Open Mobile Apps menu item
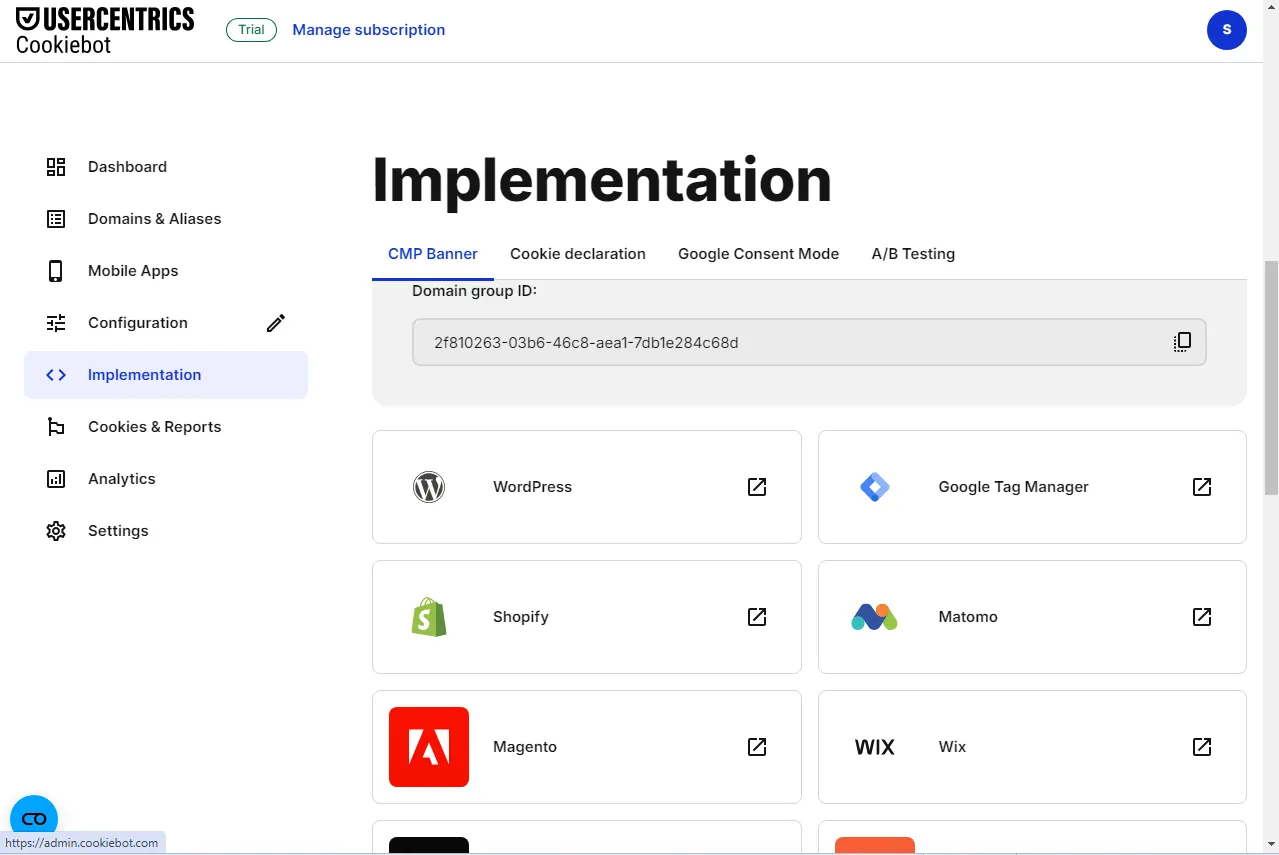Viewport: 1279px width, 855px height. [x=166, y=271]
